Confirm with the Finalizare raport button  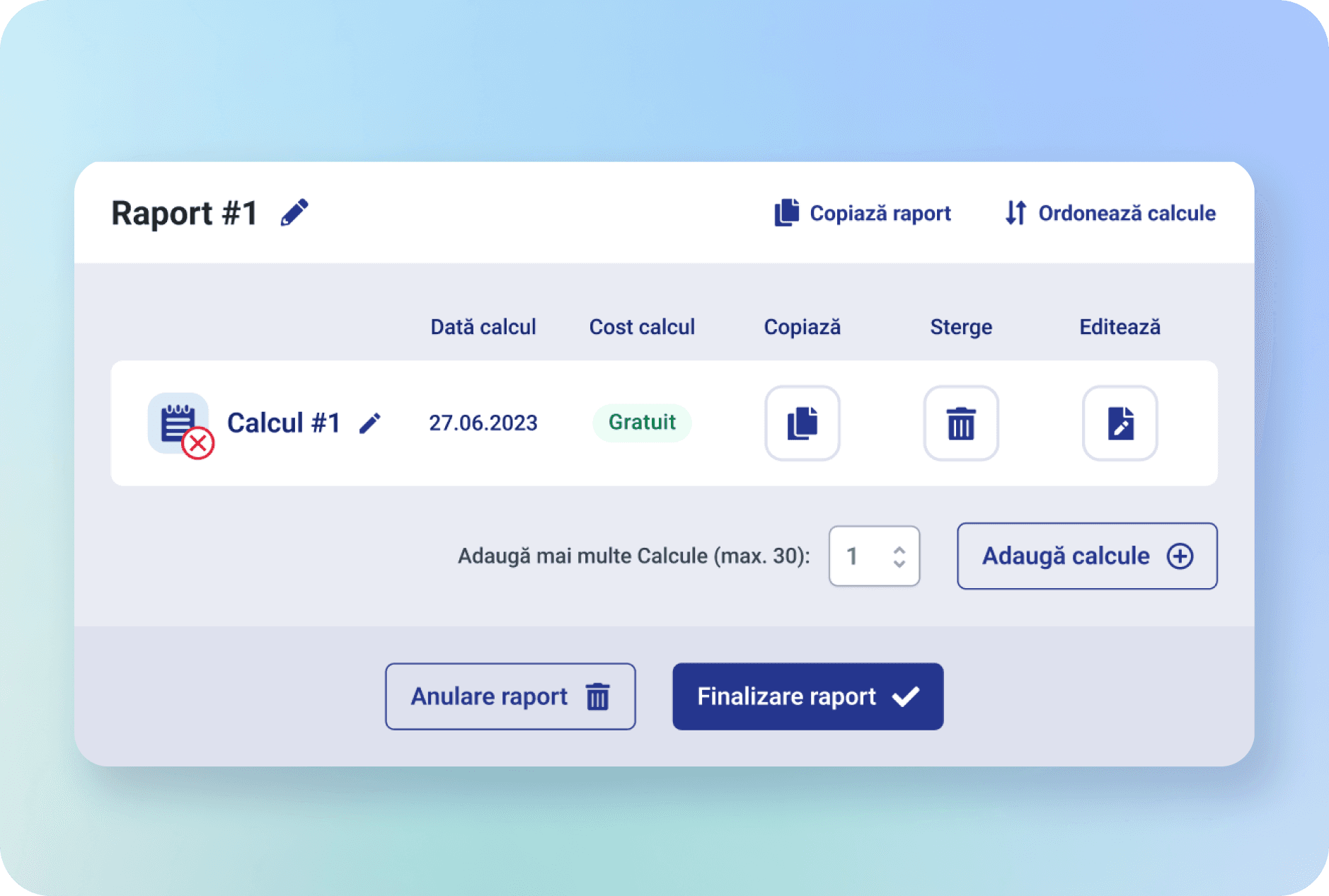tap(807, 696)
